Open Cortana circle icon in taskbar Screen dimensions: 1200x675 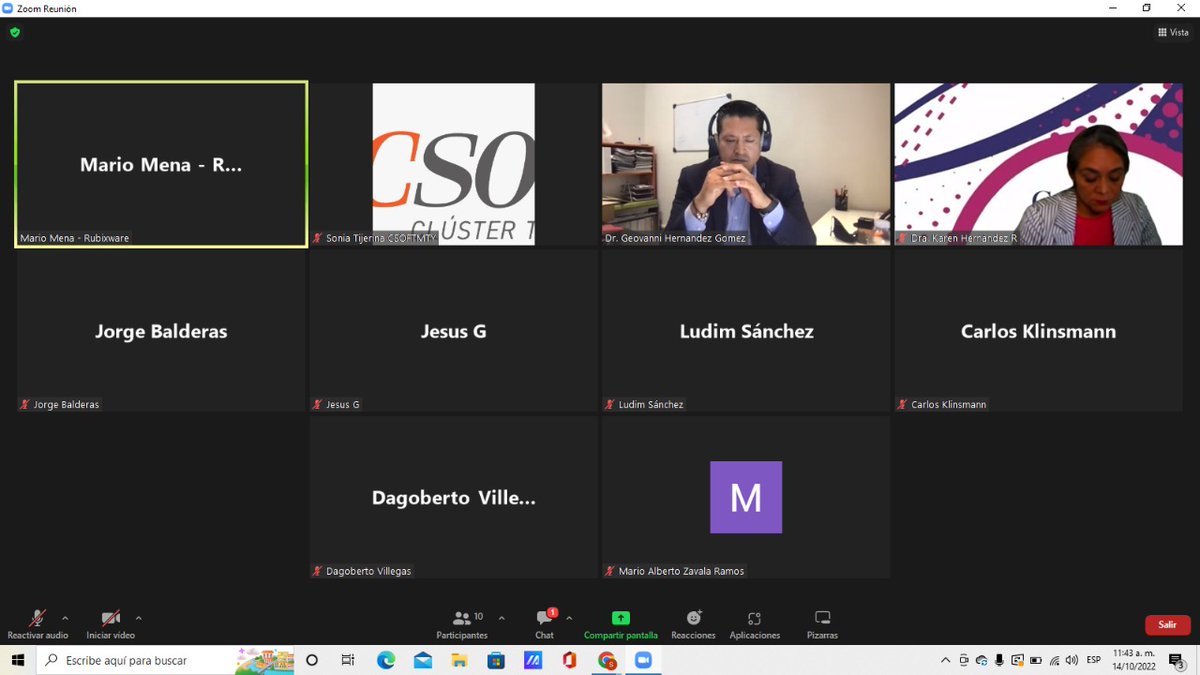312,660
